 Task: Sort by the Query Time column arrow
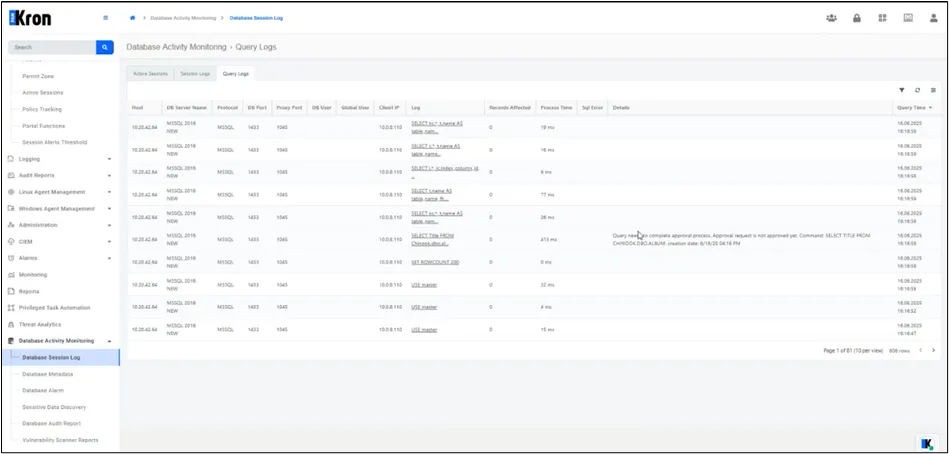point(930,108)
